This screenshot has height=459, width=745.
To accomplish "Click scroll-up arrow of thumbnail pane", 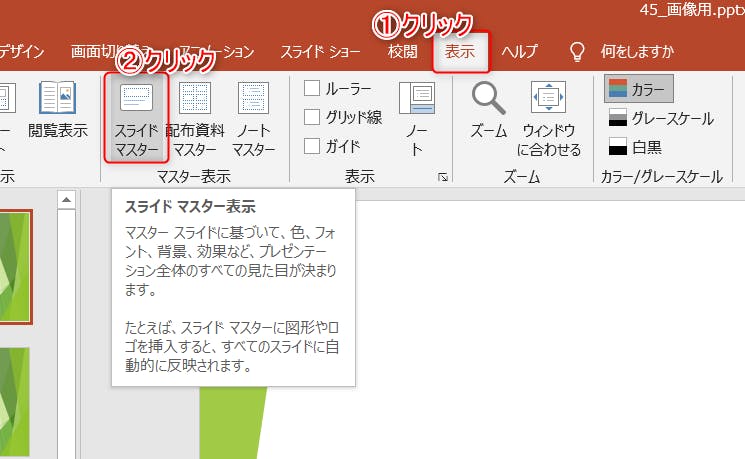I will point(67,200).
